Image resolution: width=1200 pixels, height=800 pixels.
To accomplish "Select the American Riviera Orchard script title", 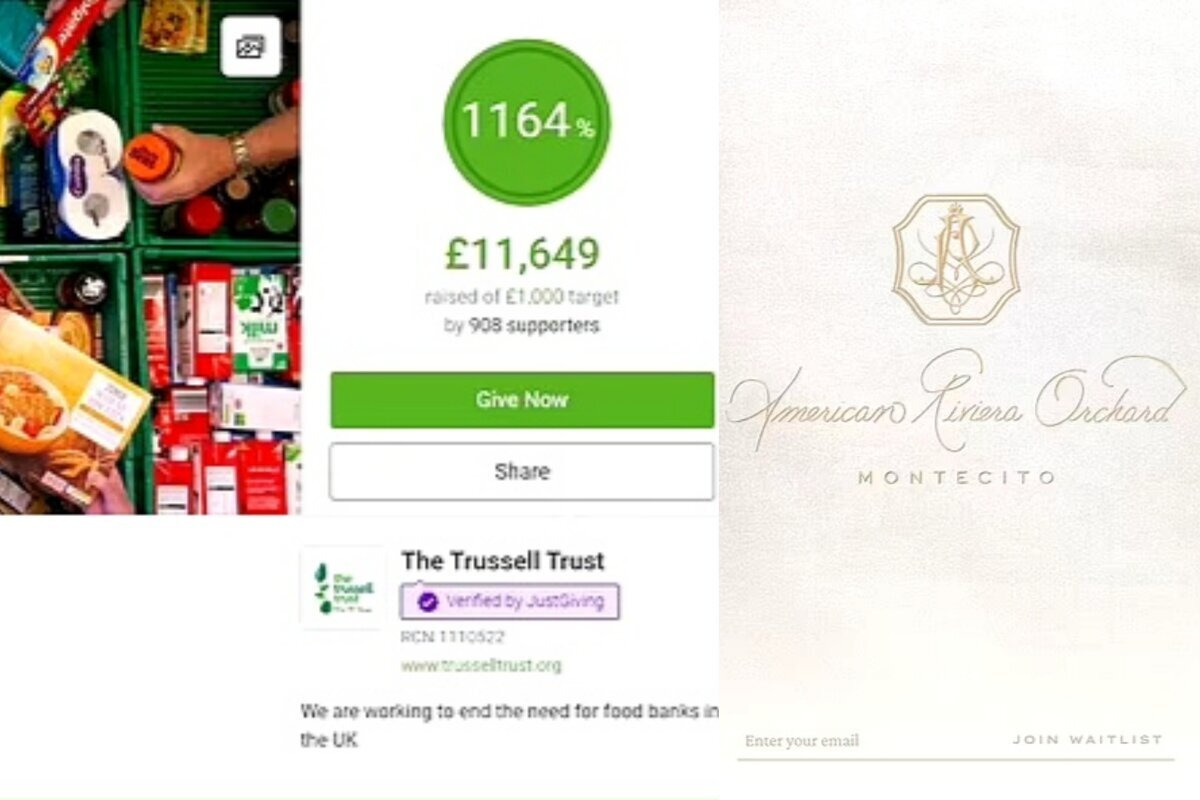I will click(957, 400).
